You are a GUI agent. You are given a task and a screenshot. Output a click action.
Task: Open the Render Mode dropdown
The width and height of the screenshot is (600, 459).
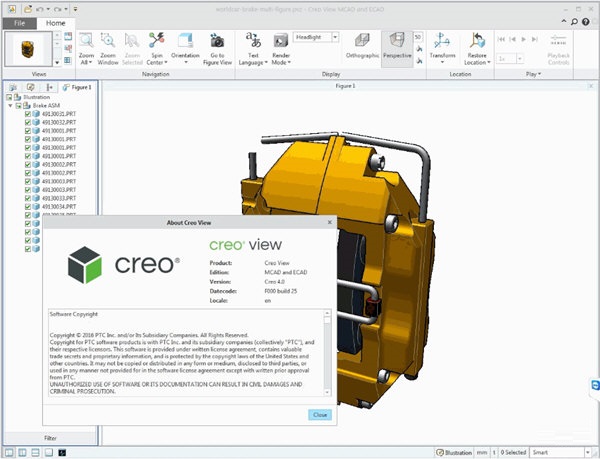coord(281,61)
